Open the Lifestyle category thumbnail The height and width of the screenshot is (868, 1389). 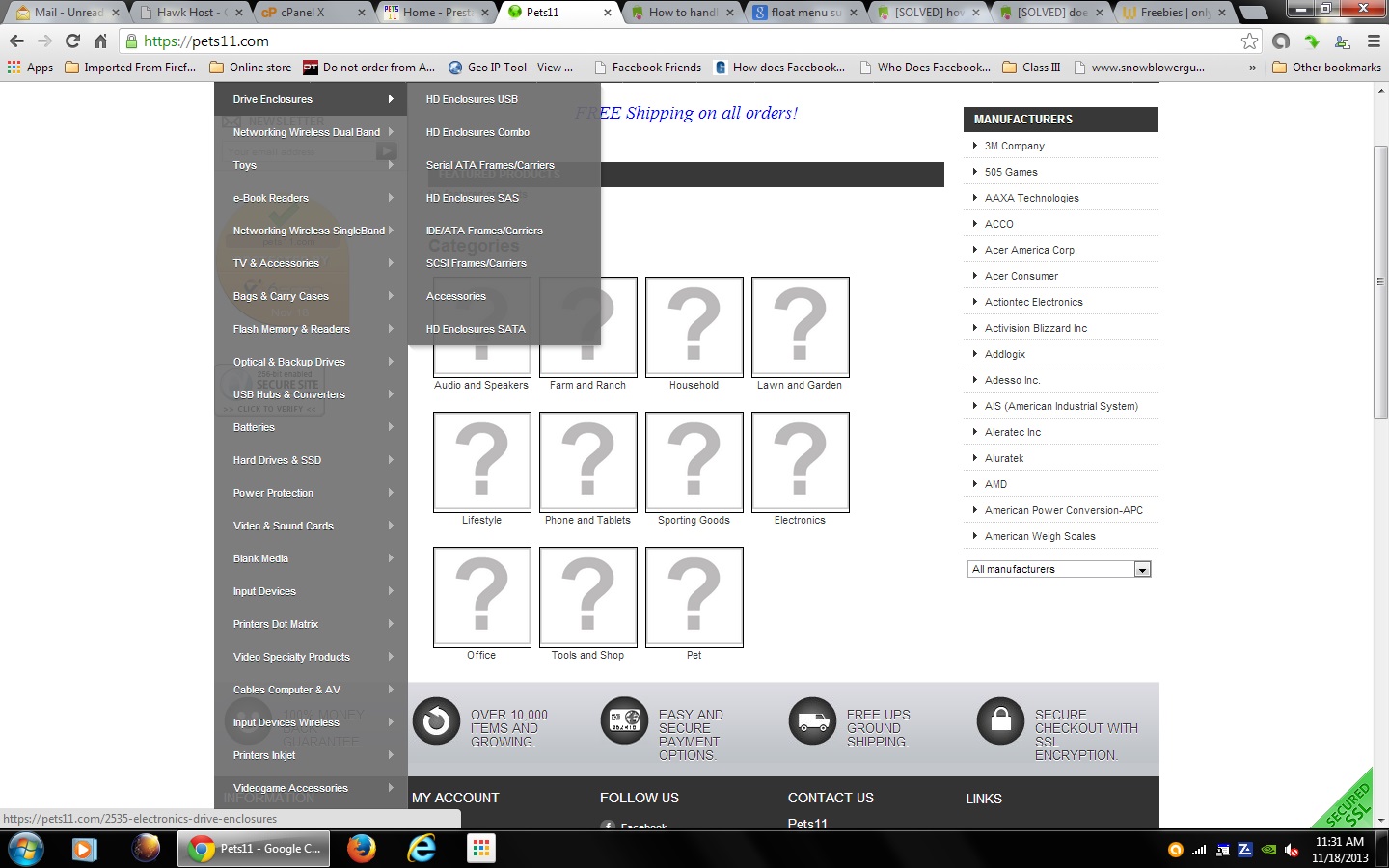point(482,462)
